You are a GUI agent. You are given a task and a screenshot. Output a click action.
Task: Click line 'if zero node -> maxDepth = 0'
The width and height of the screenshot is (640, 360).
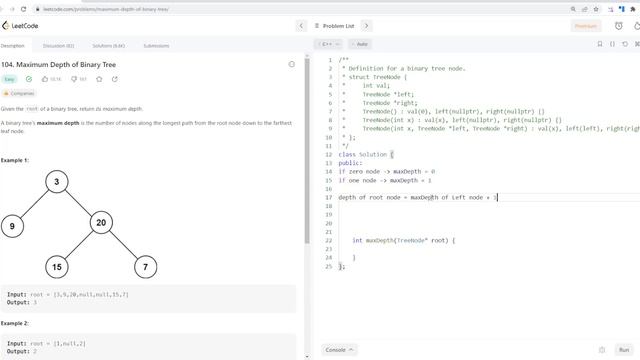[x=387, y=171]
